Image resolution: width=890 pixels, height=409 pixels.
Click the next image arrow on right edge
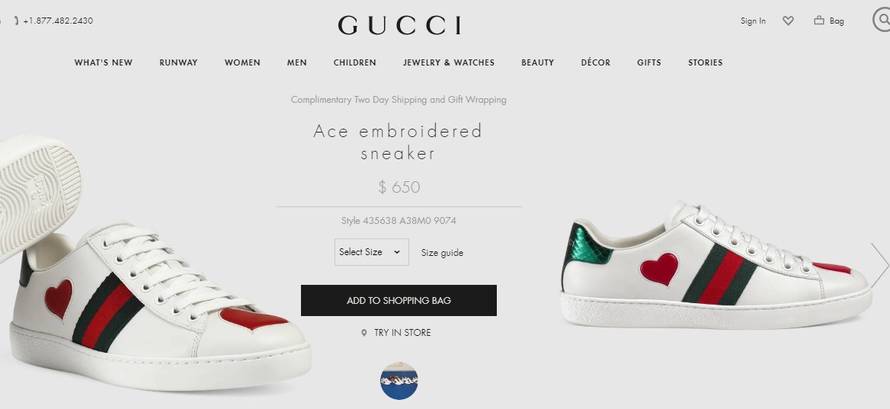coord(880,264)
